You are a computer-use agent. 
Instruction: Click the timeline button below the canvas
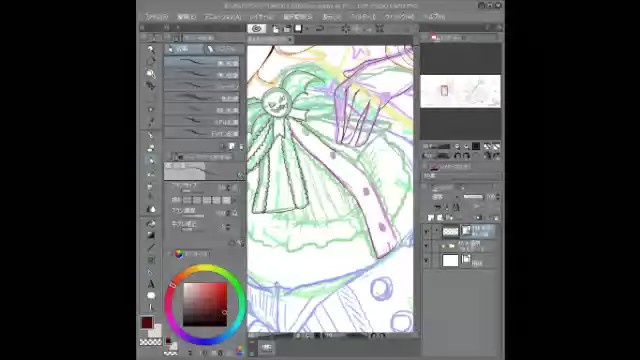pos(266,347)
